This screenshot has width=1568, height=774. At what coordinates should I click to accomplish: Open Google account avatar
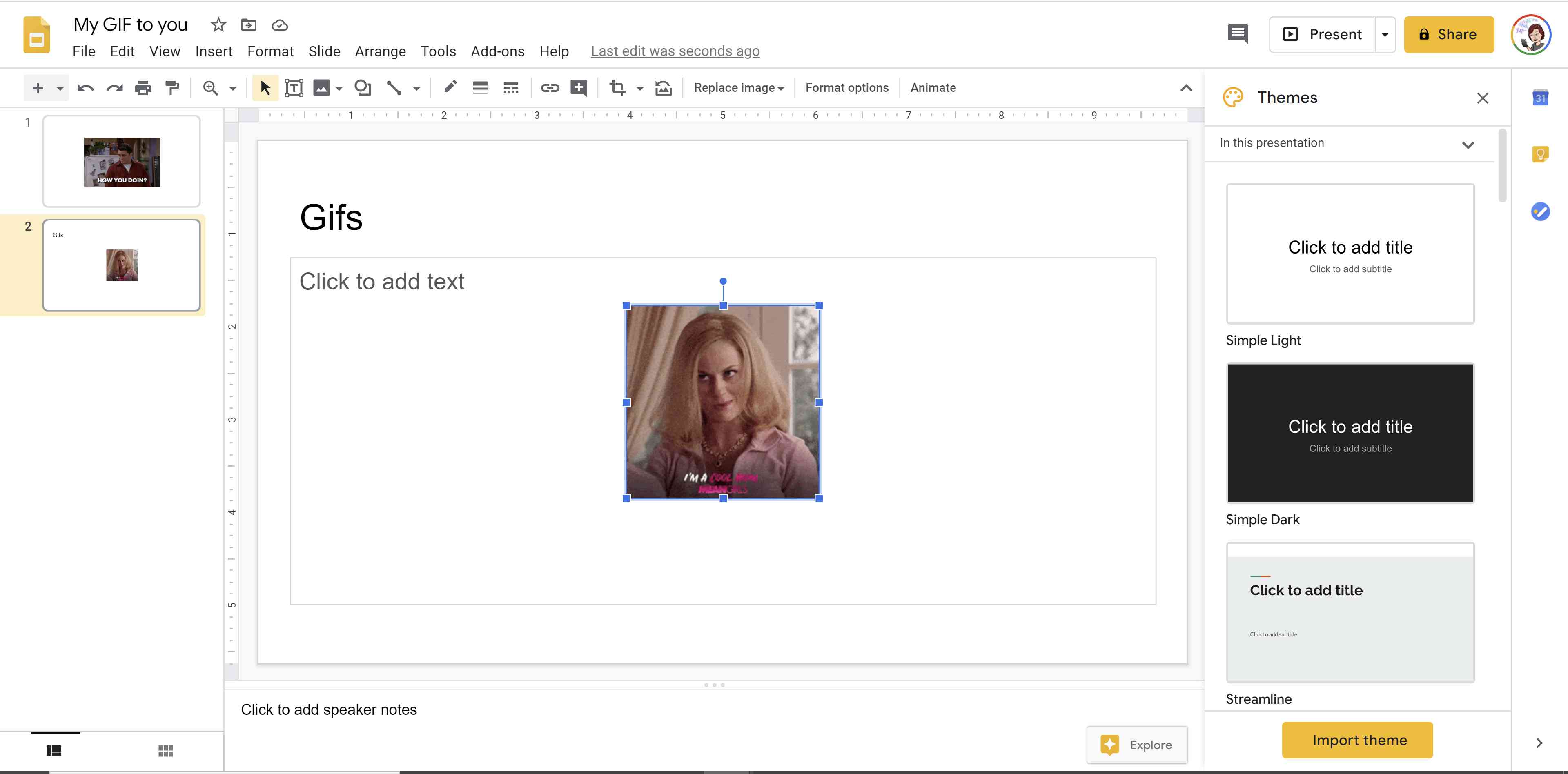(1531, 35)
